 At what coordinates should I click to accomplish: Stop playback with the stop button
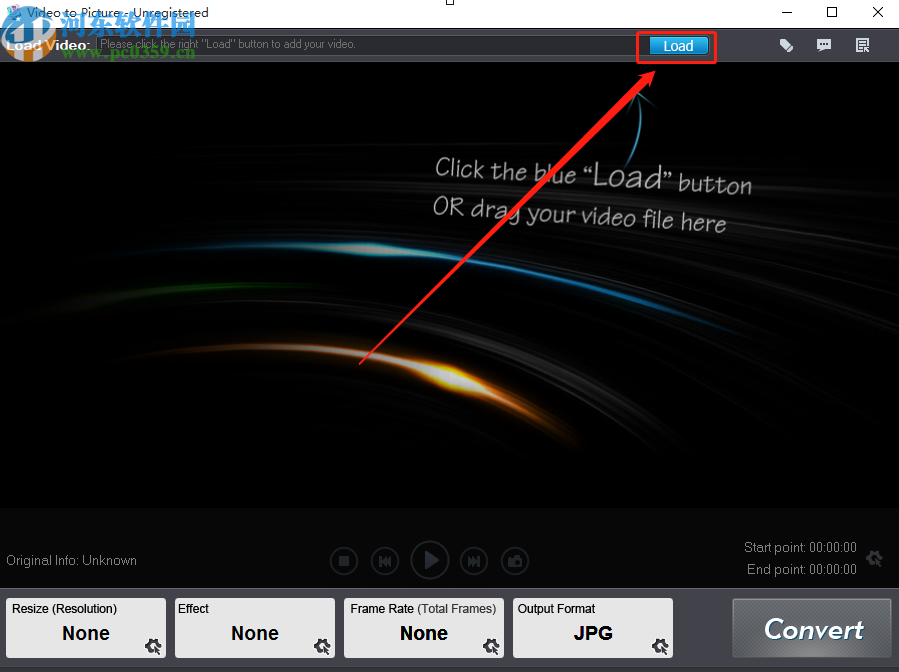click(344, 561)
